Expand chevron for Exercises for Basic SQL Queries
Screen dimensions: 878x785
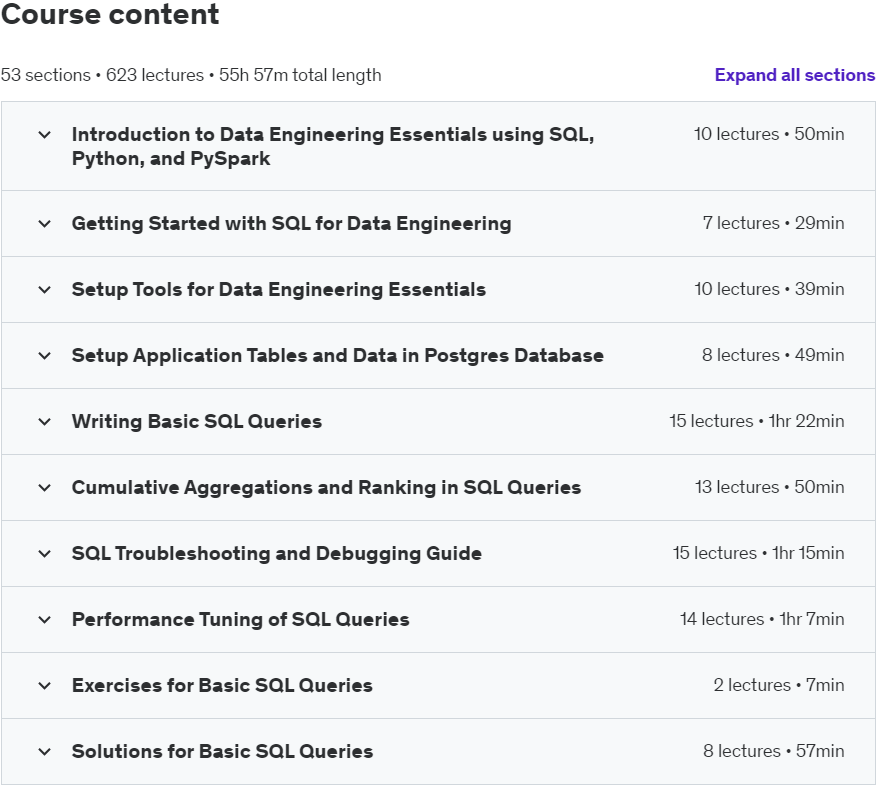coord(44,686)
